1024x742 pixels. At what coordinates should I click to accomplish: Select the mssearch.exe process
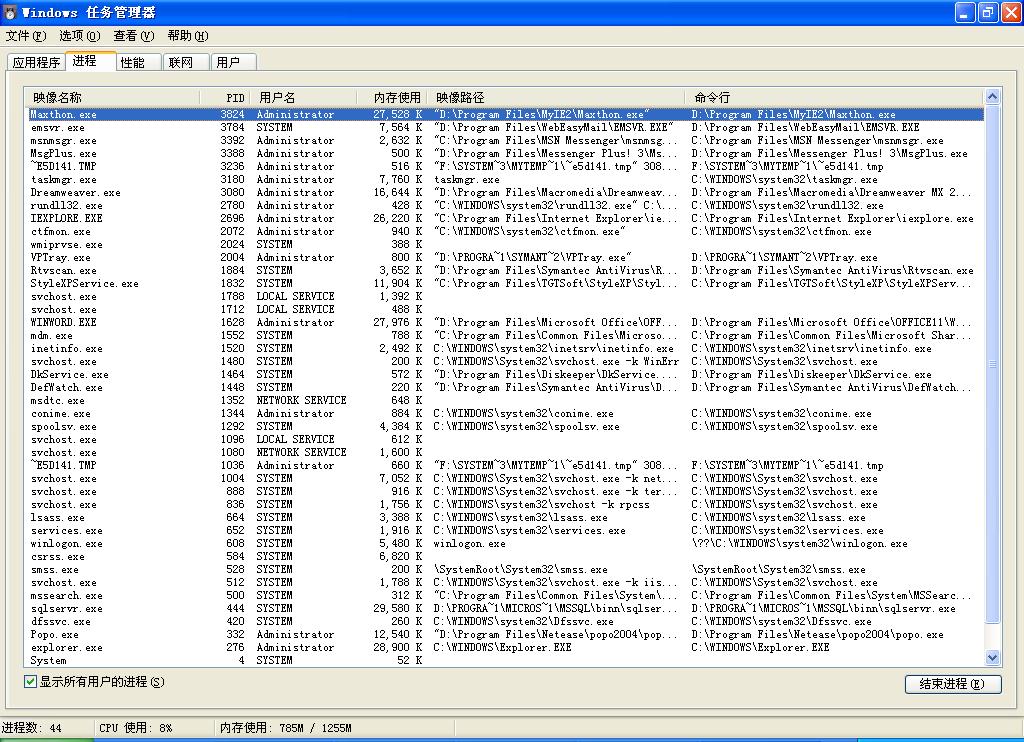tap(506, 596)
